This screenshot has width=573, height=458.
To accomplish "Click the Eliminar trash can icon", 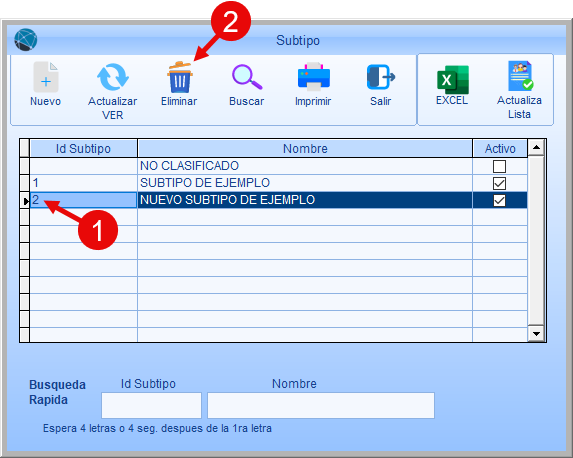I will (179, 77).
